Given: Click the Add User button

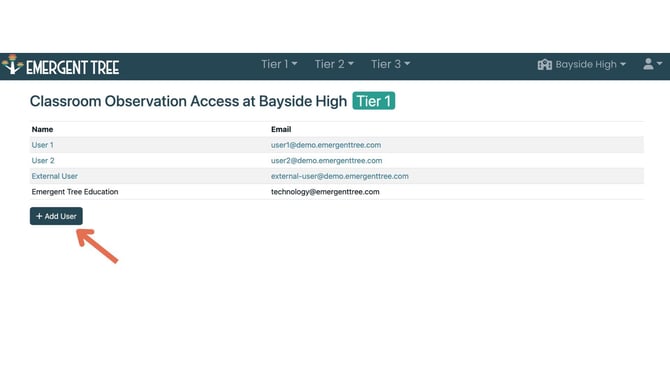Looking at the screenshot, I should point(56,216).
